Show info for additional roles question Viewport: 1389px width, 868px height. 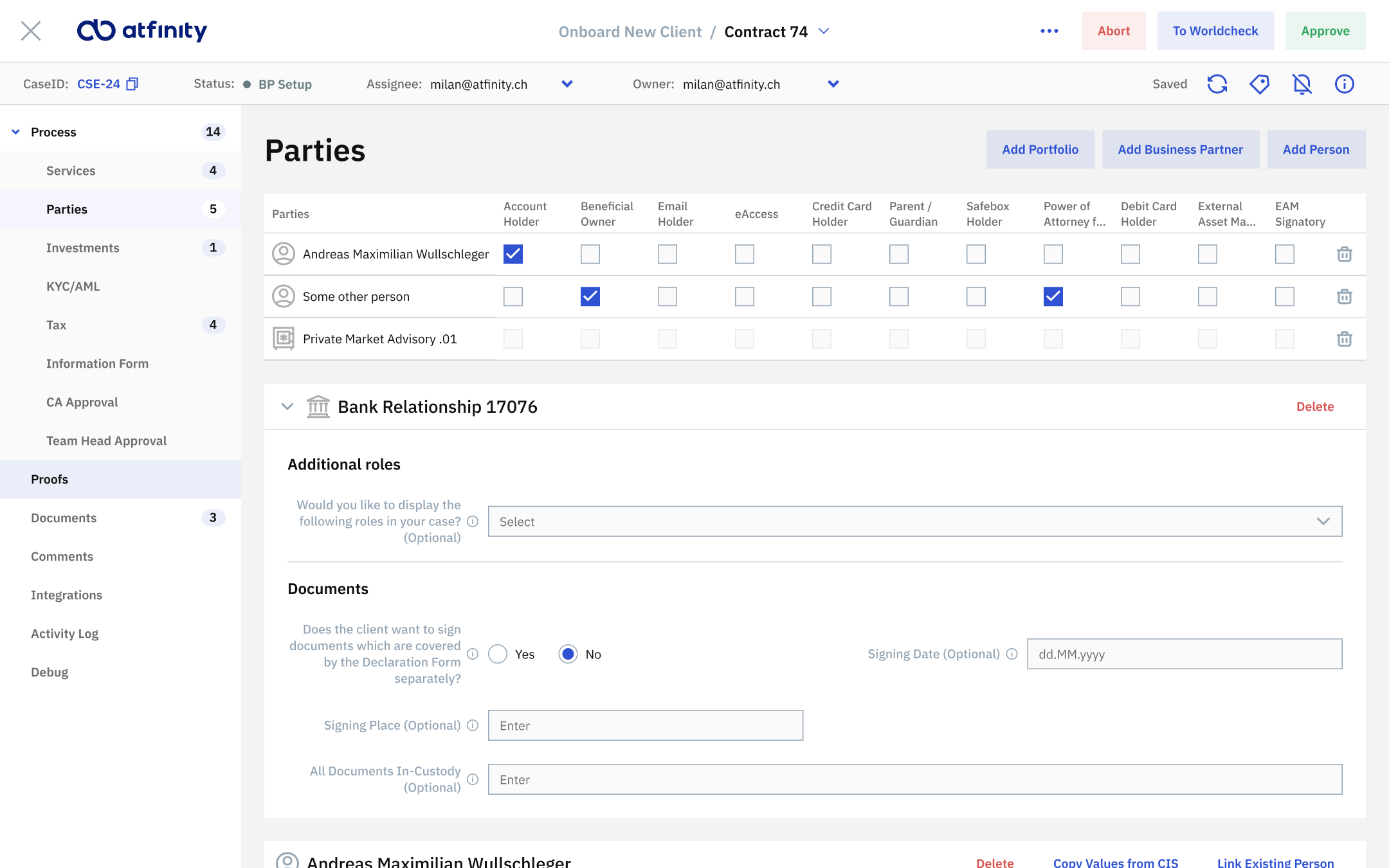click(x=473, y=521)
